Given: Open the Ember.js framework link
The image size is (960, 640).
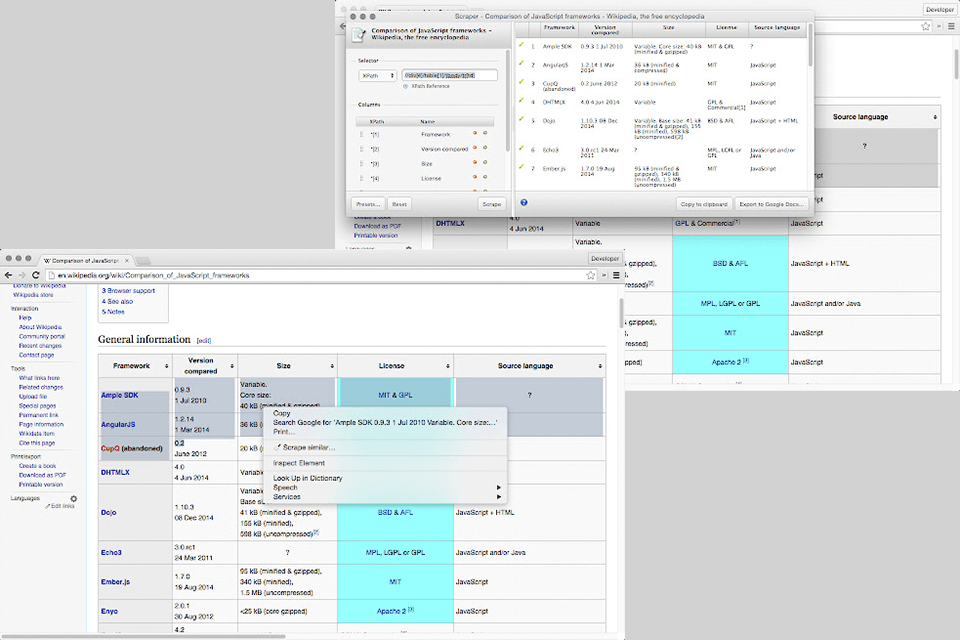Looking at the screenshot, I should click(115, 582).
